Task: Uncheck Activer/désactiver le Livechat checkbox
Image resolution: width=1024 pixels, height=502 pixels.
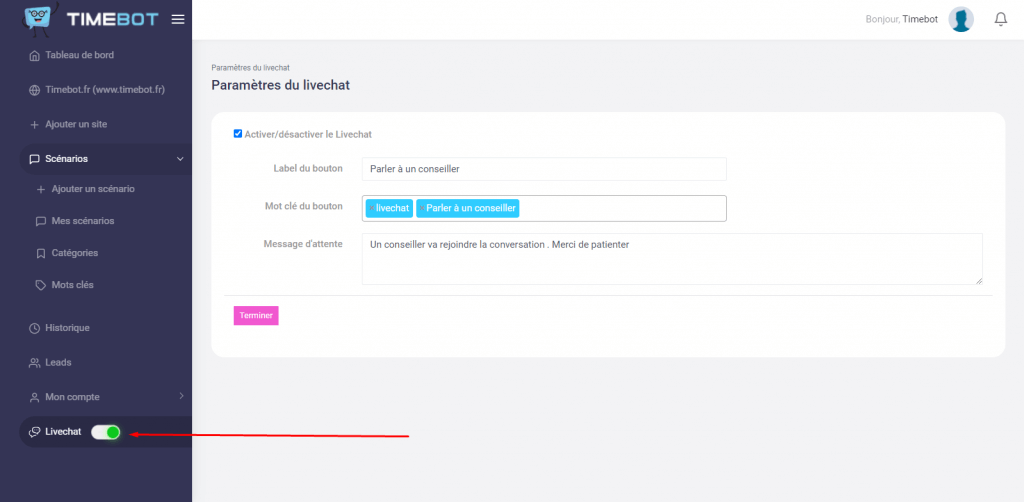Action: pos(238,134)
